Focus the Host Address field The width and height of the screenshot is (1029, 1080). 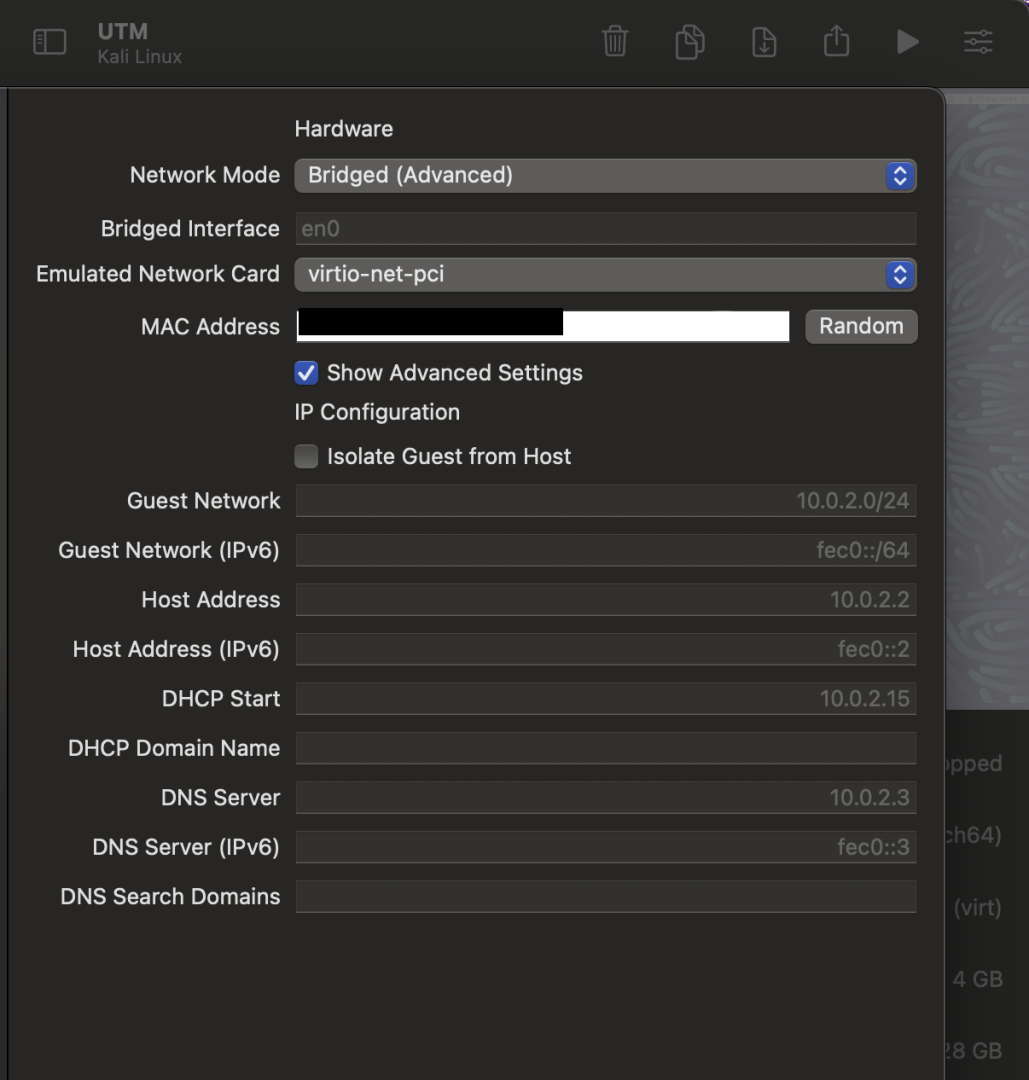(605, 600)
